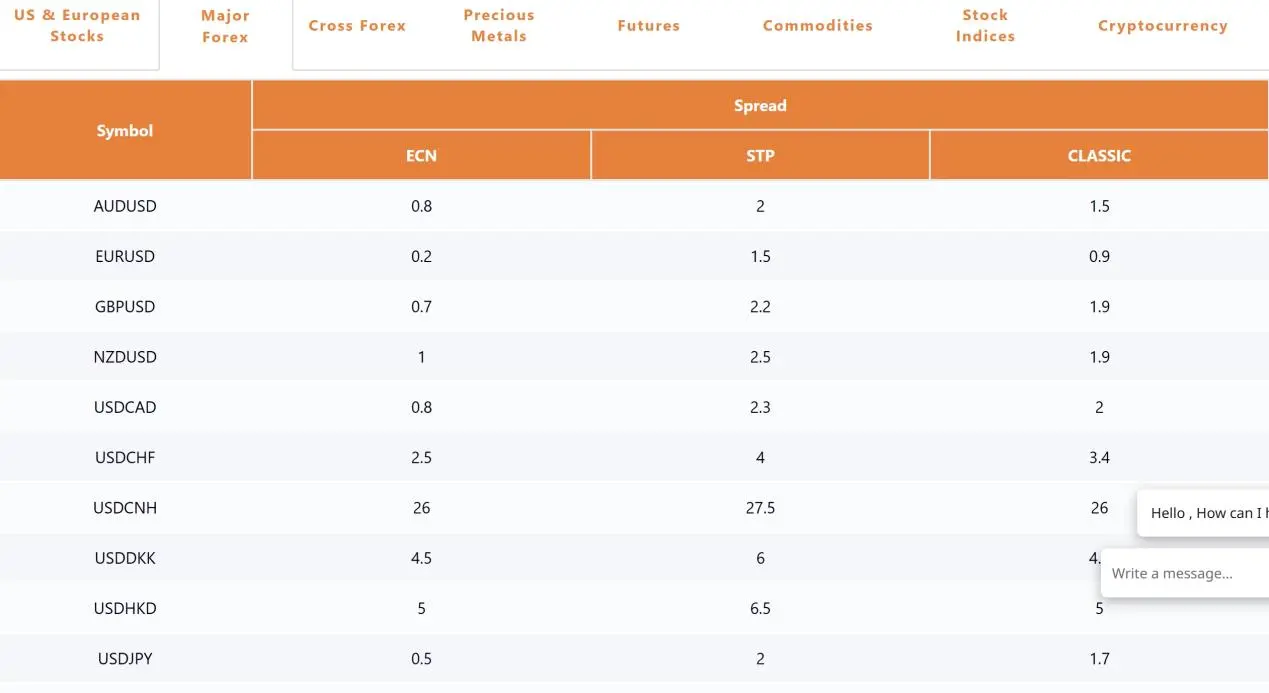
Task: Open the Hello chat greeting bubble
Action: click(x=1203, y=513)
